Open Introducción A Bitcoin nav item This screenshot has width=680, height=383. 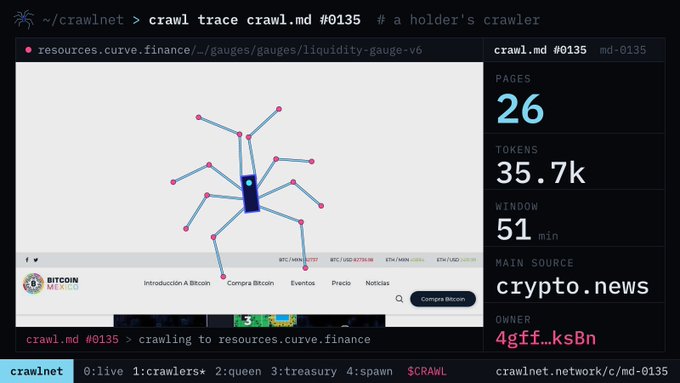(x=177, y=283)
